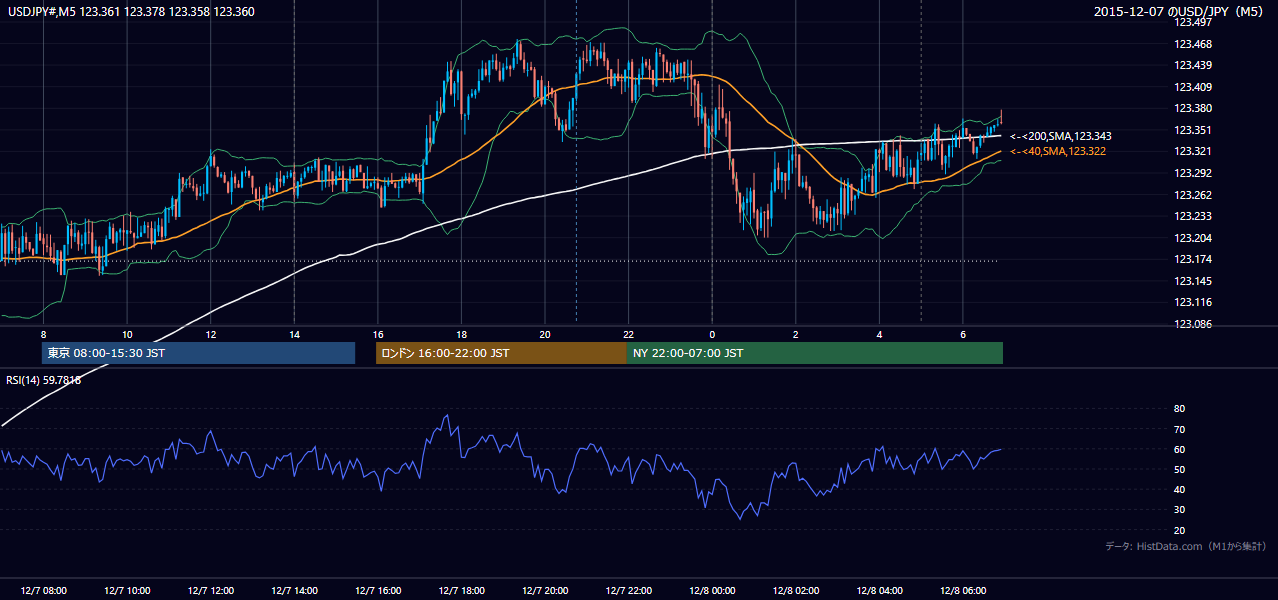Click the 200 SMA label 123.343
This screenshot has width=1278, height=600.
click(x=1061, y=136)
